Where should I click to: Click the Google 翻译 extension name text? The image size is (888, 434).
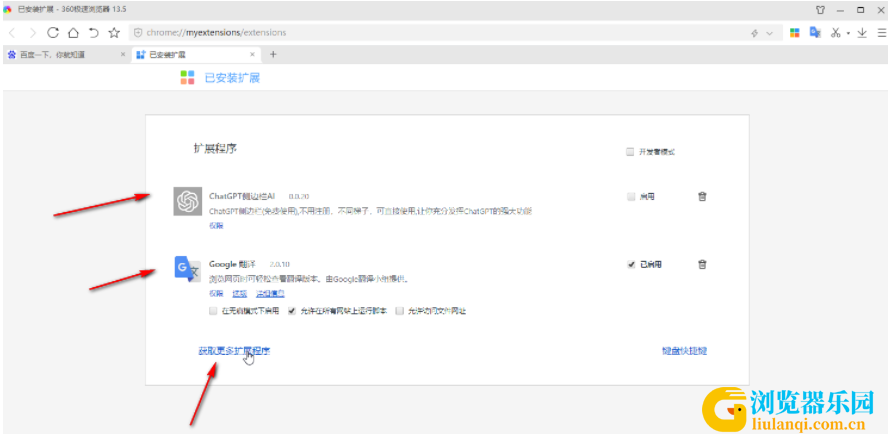(232, 264)
